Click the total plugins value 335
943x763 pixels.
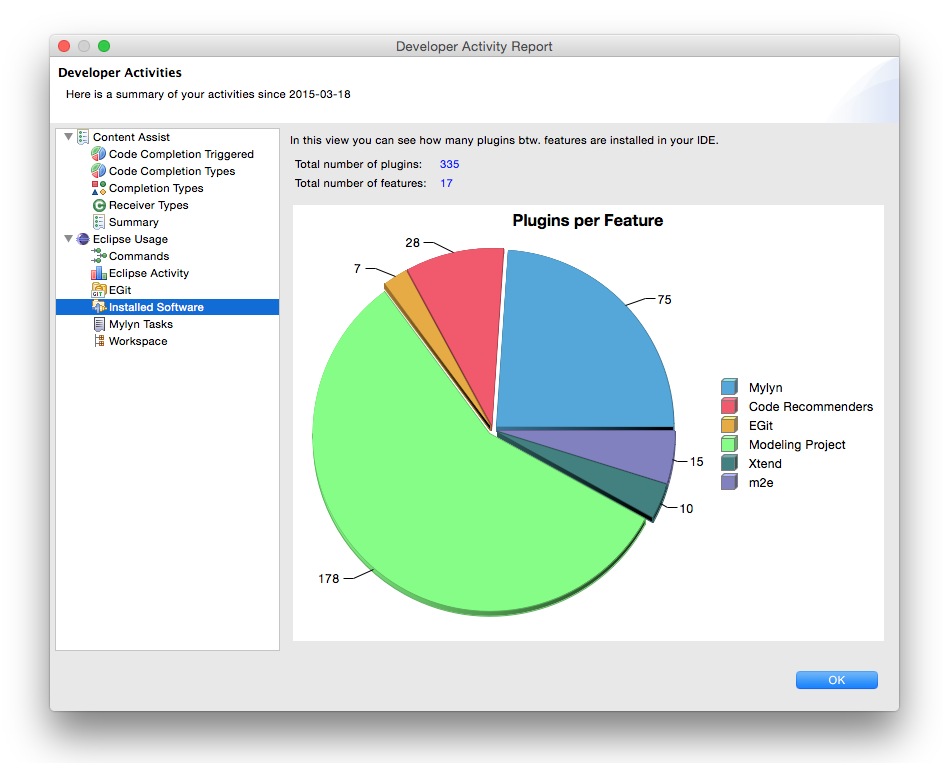coord(449,164)
